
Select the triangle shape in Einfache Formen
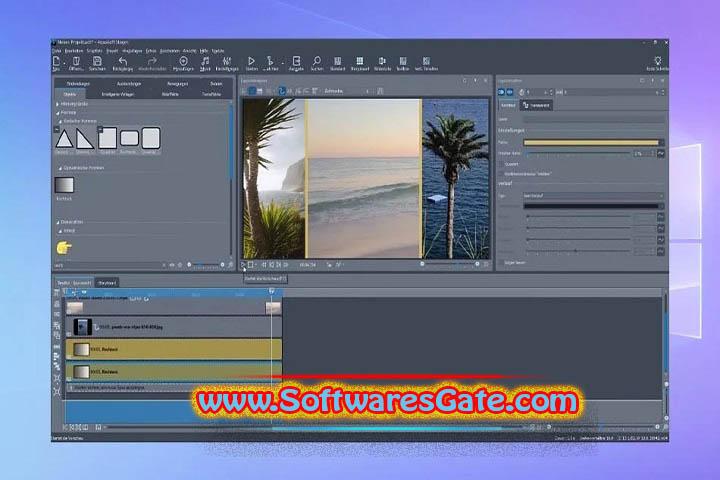(64, 139)
